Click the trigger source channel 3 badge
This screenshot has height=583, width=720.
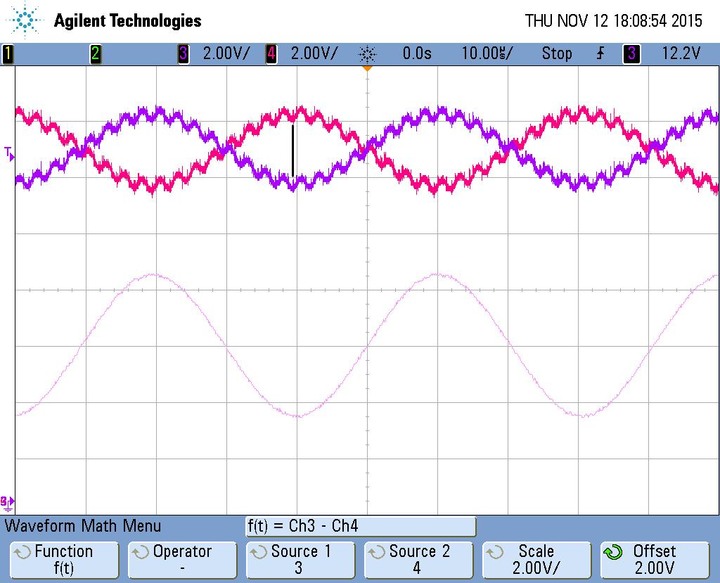631,54
